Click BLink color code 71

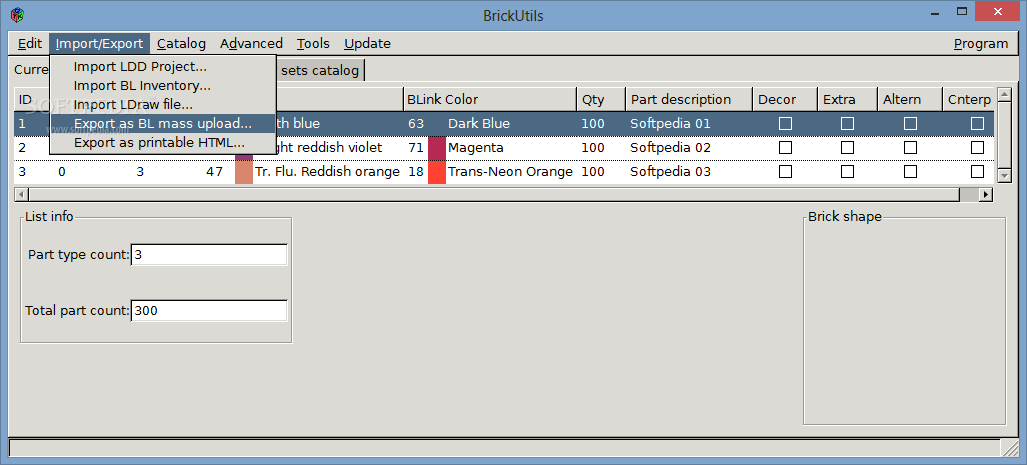pos(416,147)
